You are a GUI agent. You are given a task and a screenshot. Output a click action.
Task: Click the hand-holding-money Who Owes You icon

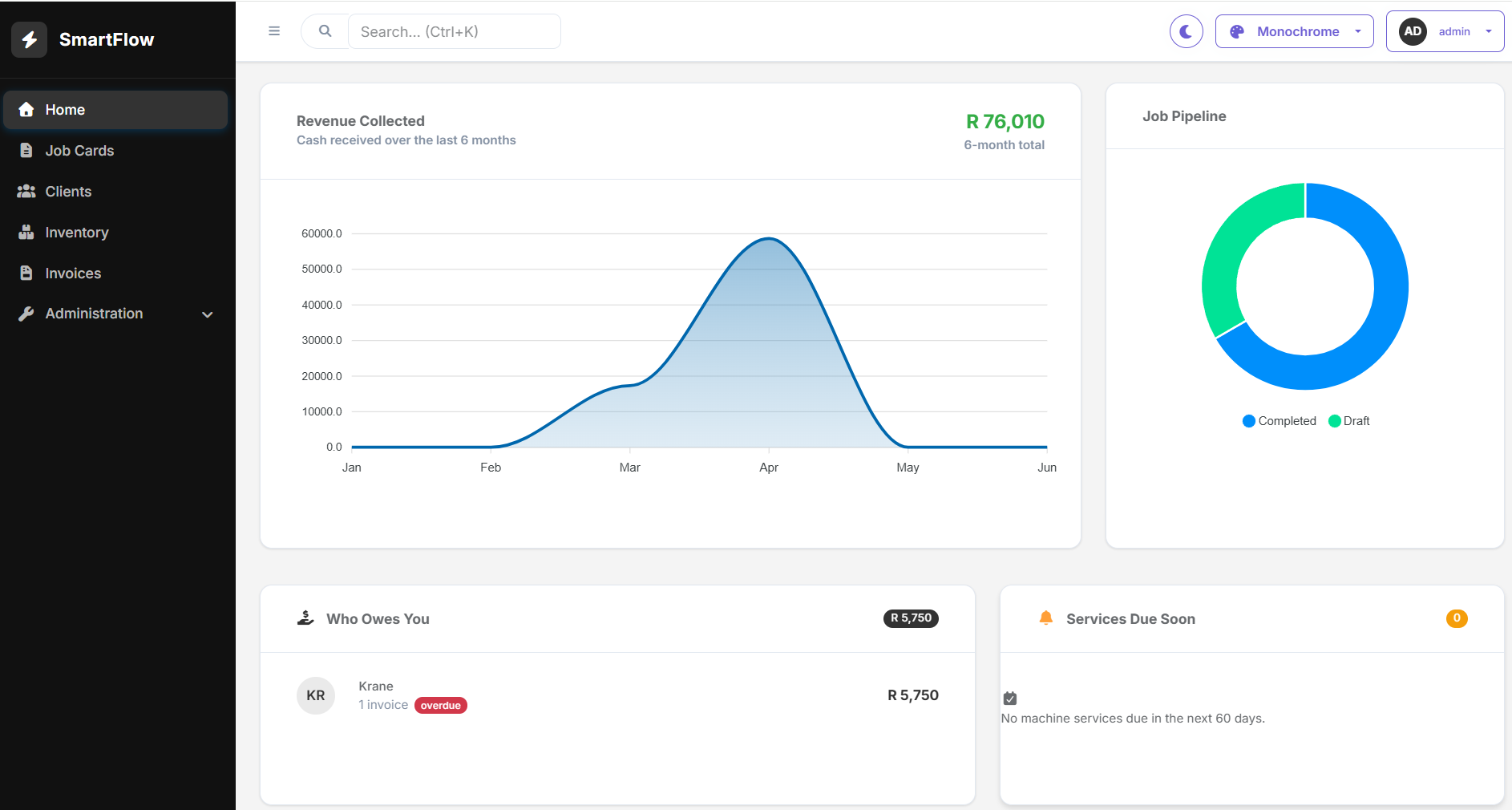(305, 618)
